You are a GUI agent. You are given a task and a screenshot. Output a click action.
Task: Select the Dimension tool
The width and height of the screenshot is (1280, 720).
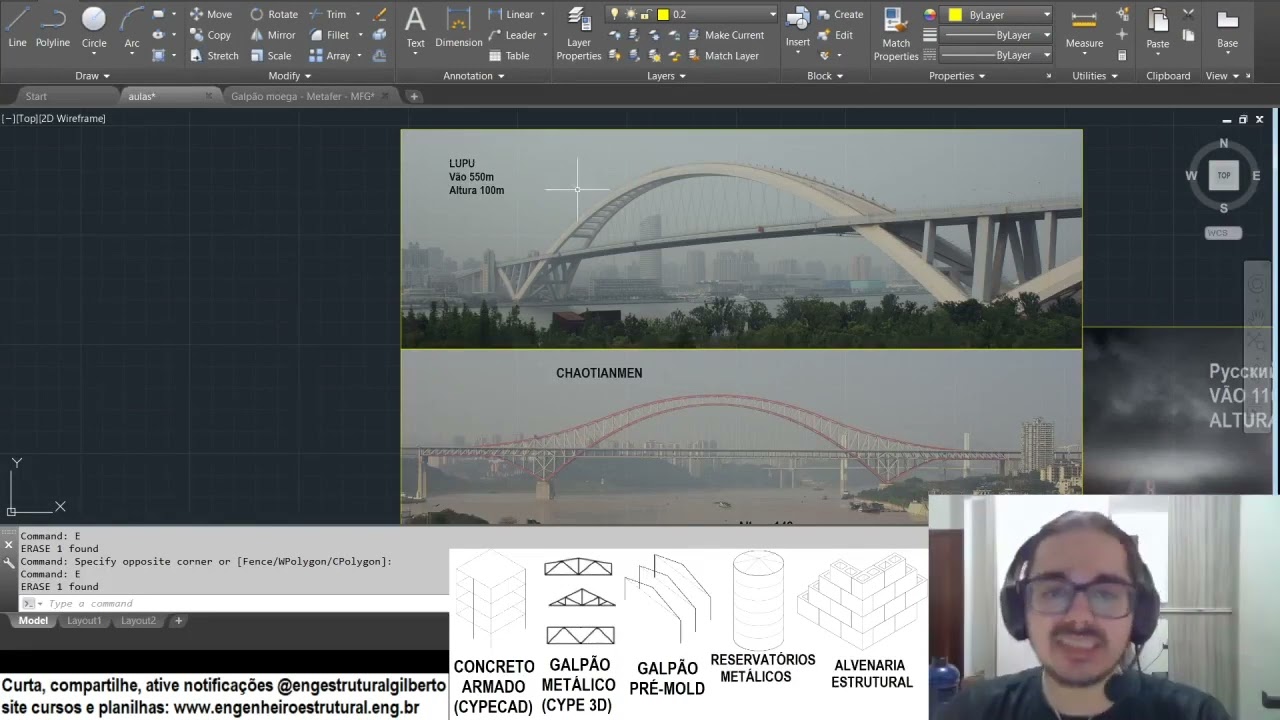[x=459, y=27]
